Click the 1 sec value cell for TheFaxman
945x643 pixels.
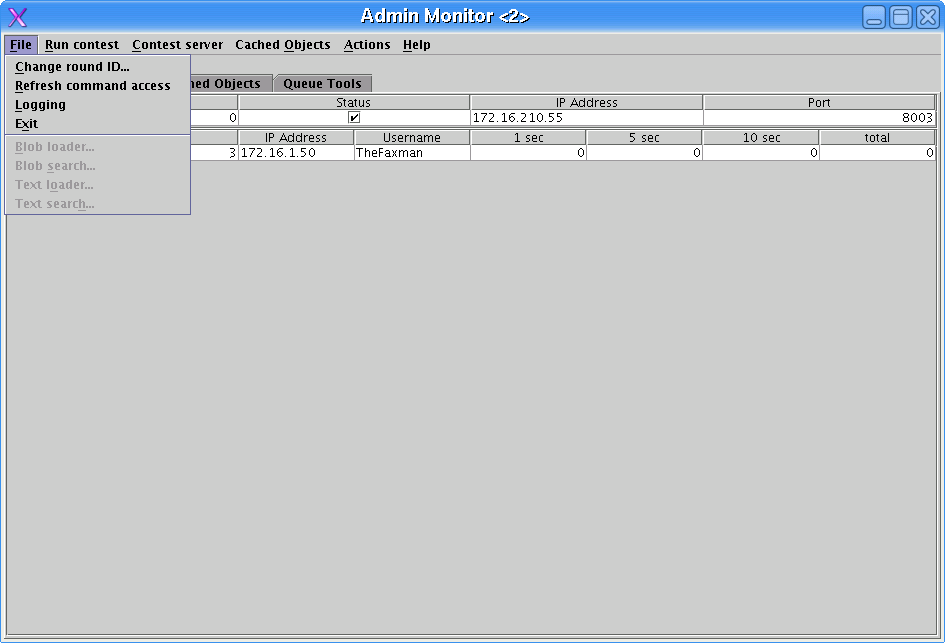529,152
